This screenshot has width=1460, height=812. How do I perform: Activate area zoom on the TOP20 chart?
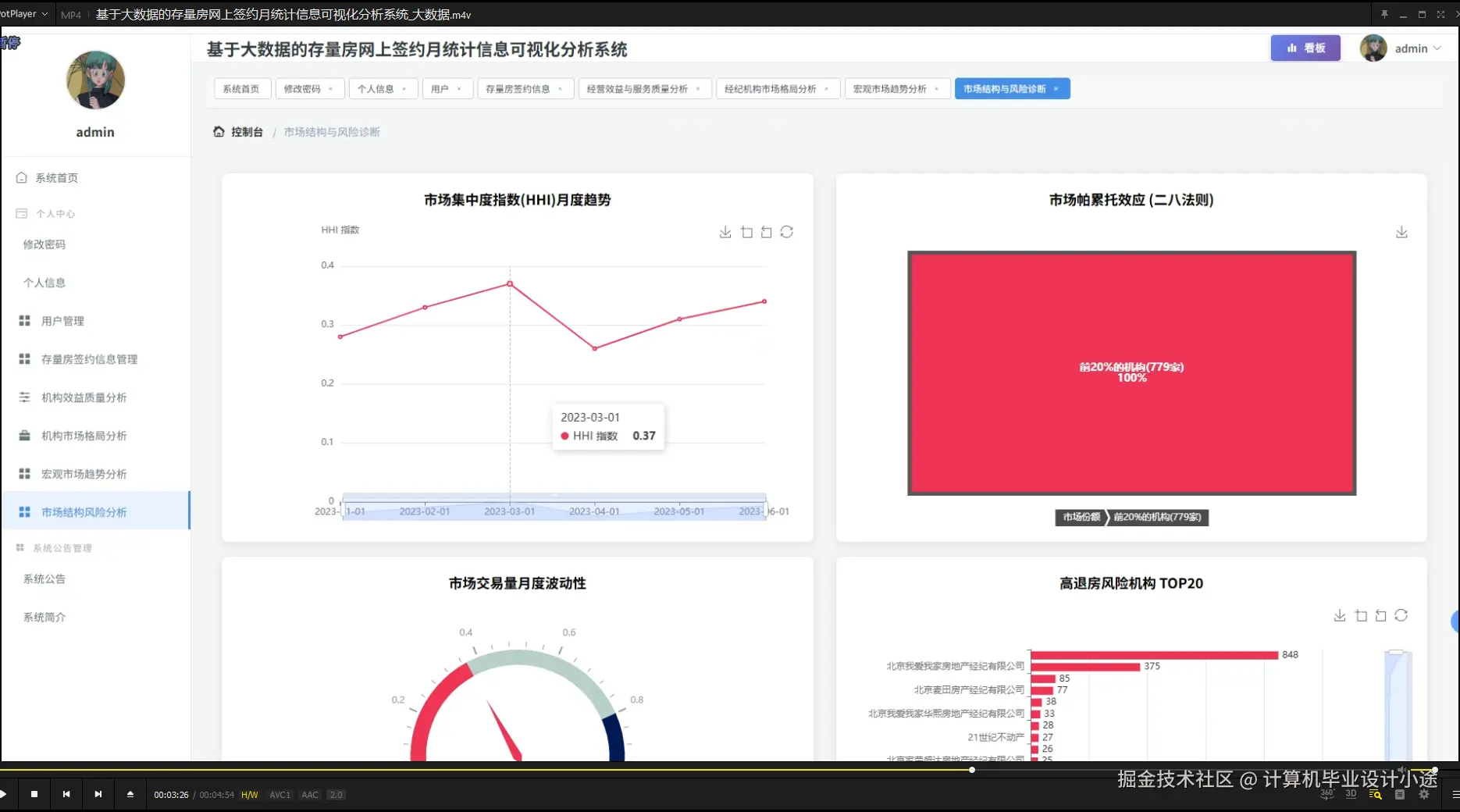click(x=1361, y=615)
